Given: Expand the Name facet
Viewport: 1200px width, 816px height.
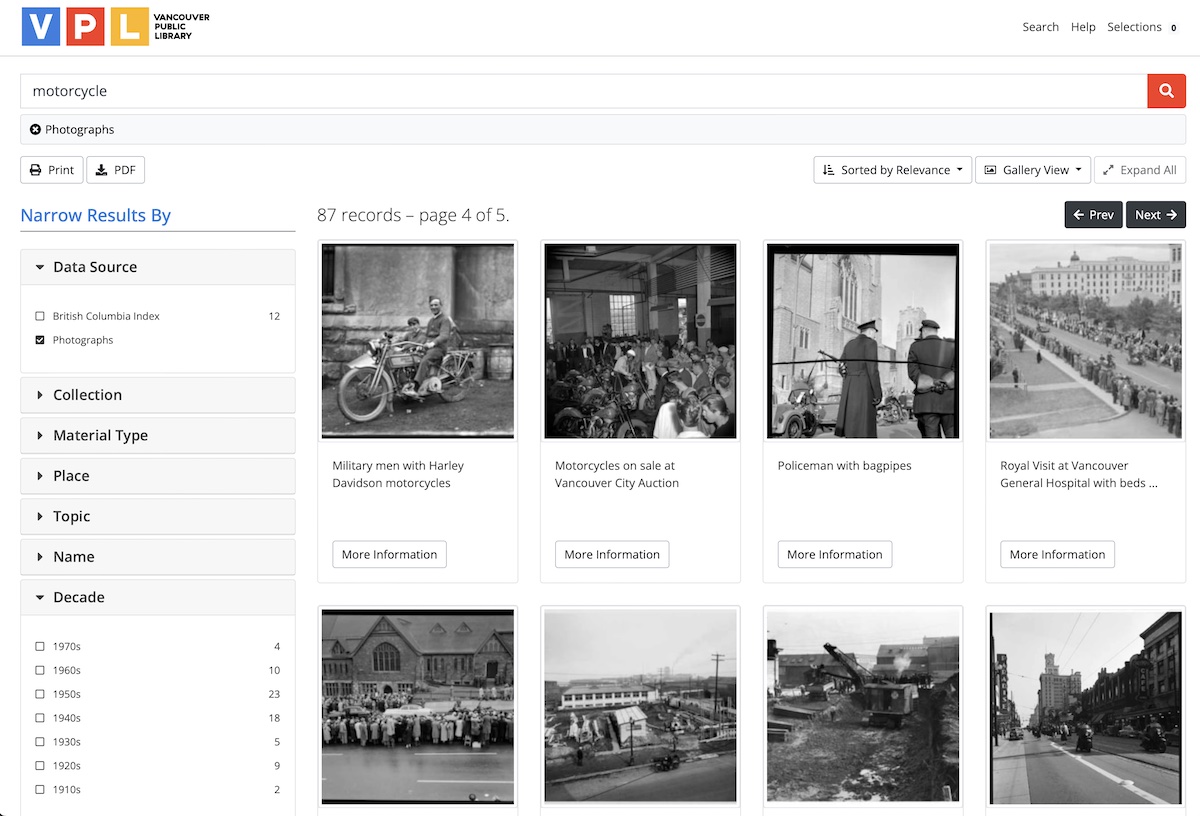Looking at the screenshot, I should [x=158, y=557].
